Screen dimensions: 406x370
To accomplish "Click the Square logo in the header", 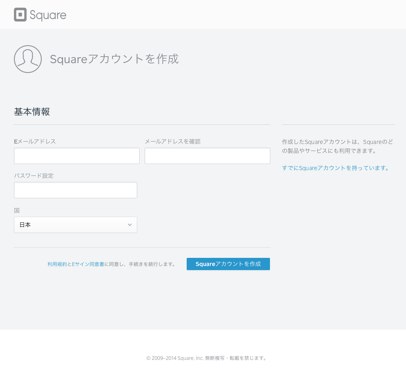I will pyautogui.click(x=40, y=15).
